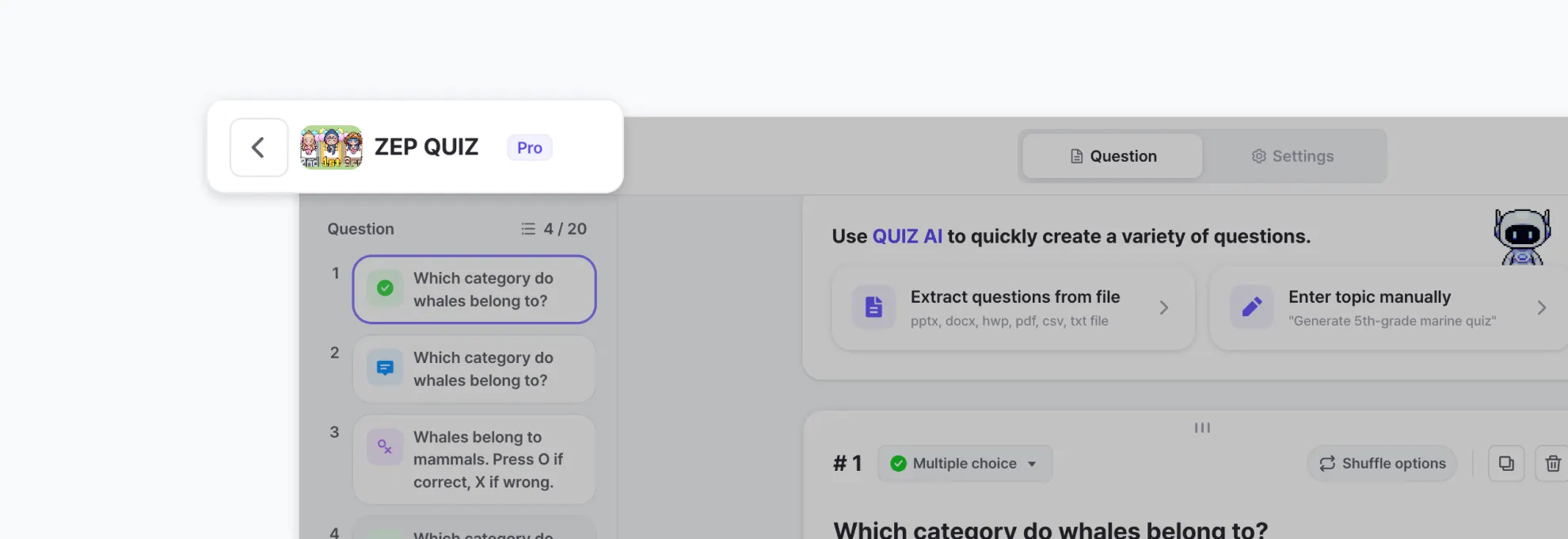Viewport: 1568px width, 539px height.
Task: Click the Shuffle options button
Action: pyautogui.click(x=1382, y=464)
